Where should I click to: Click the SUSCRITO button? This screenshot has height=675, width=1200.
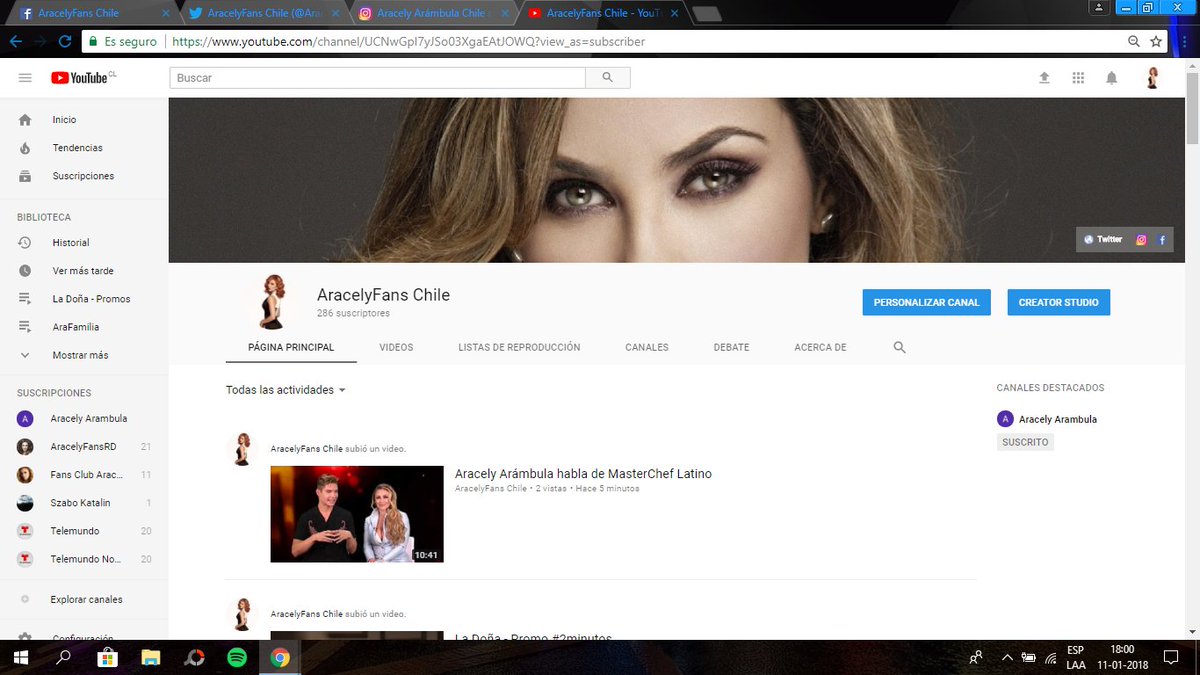1025,442
